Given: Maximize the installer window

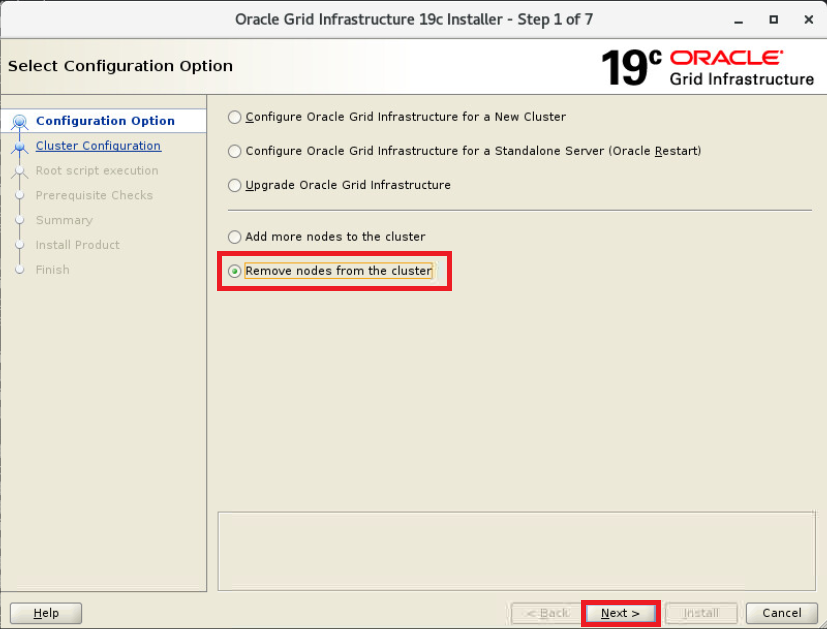Looking at the screenshot, I should pos(773,20).
